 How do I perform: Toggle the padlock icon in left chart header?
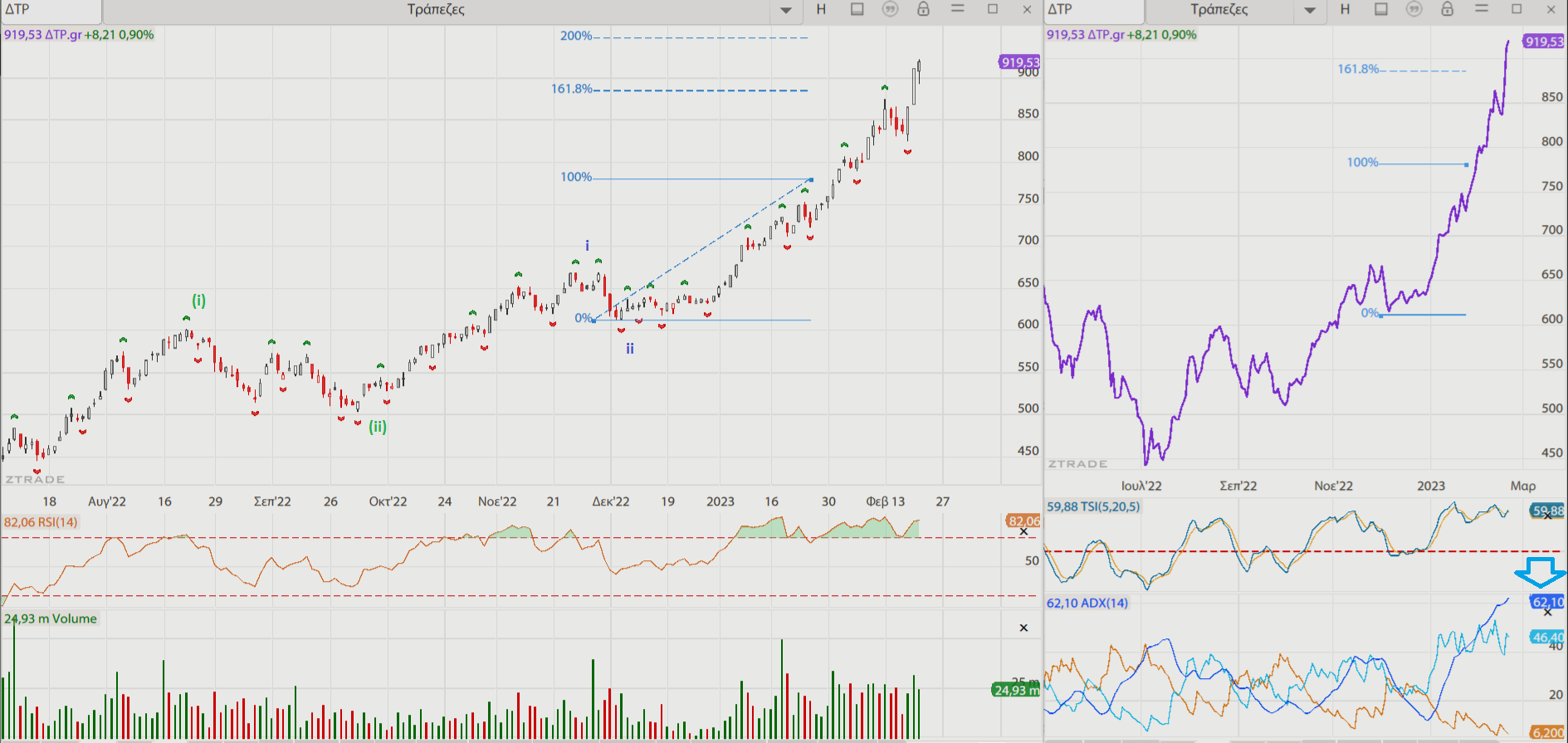coord(923,9)
